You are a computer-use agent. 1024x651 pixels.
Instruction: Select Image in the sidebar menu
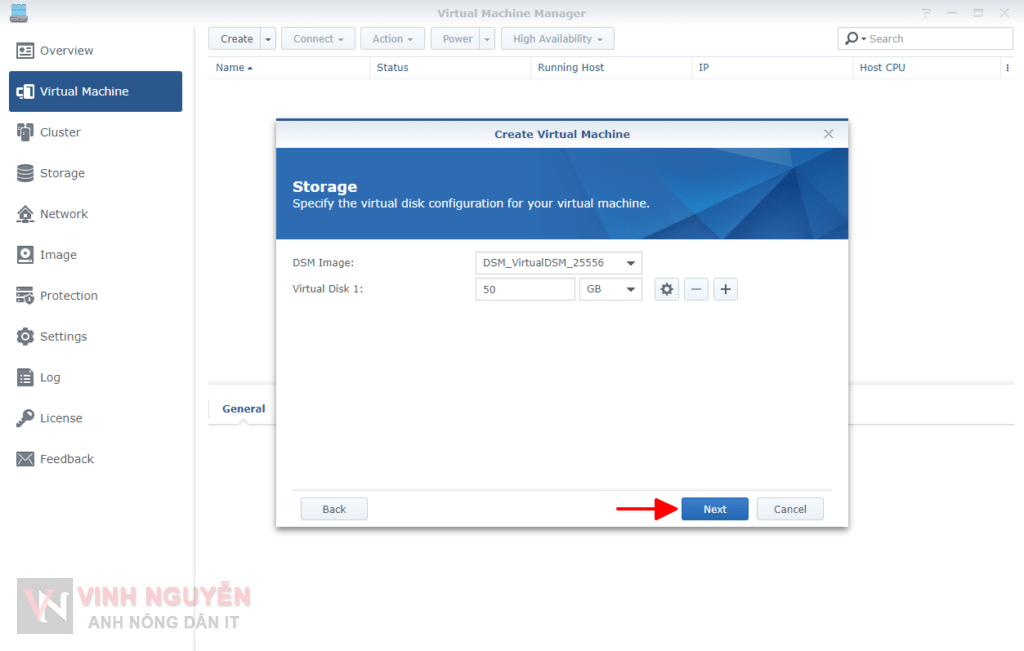[58, 255]
